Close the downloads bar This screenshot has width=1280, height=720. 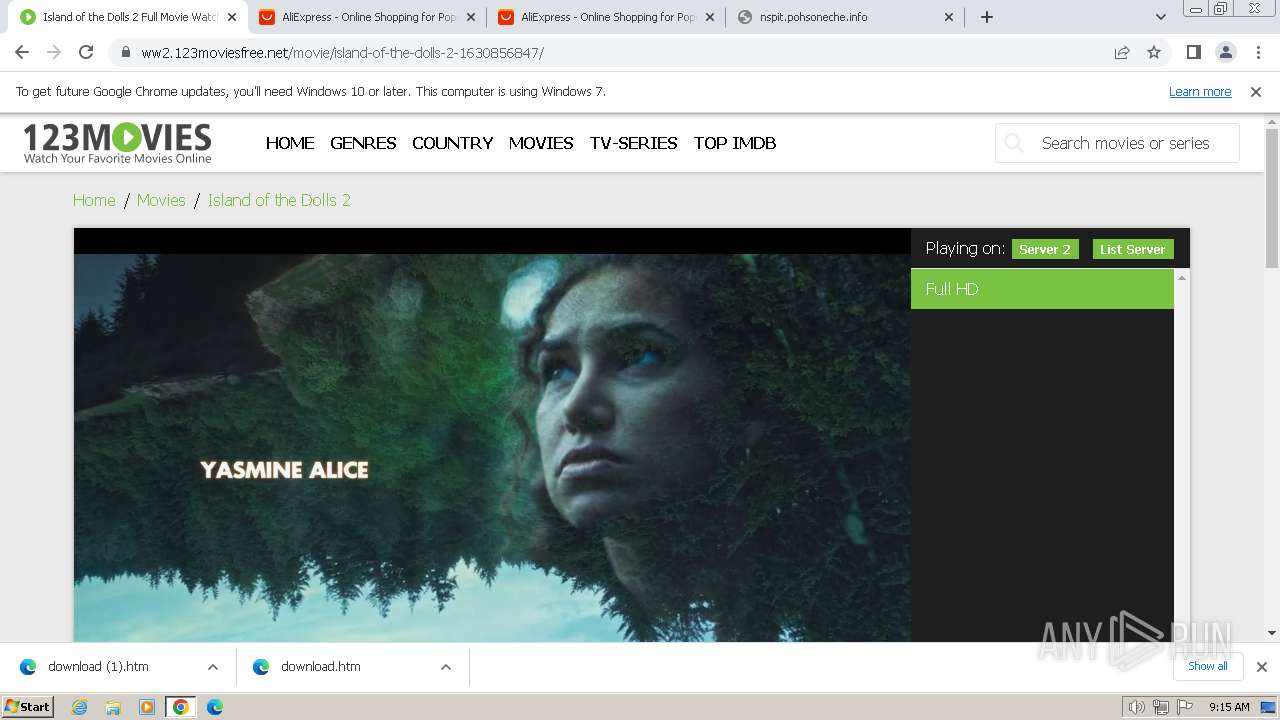tap(1262, 667)
